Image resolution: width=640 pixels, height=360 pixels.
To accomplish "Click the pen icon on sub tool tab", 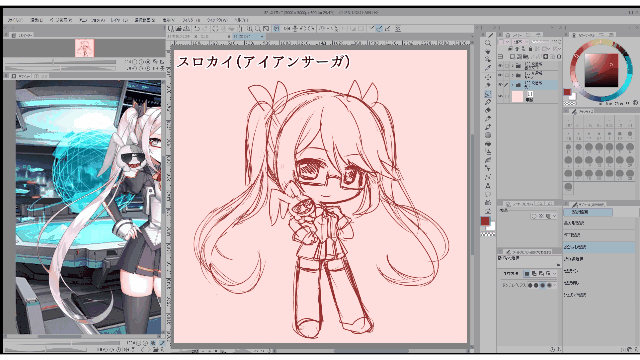I will pos(575,204).
